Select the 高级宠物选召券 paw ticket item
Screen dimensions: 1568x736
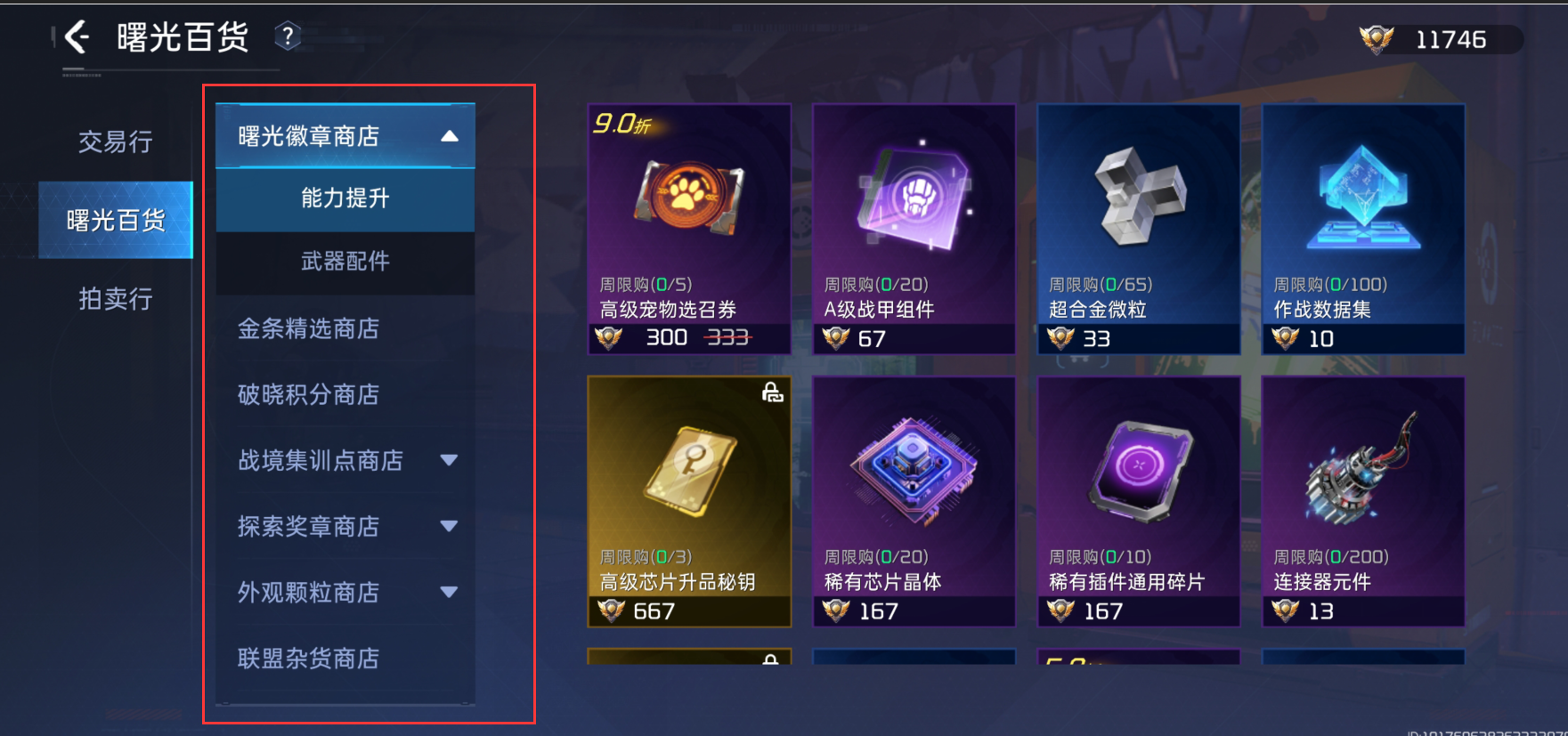point(689,230)
